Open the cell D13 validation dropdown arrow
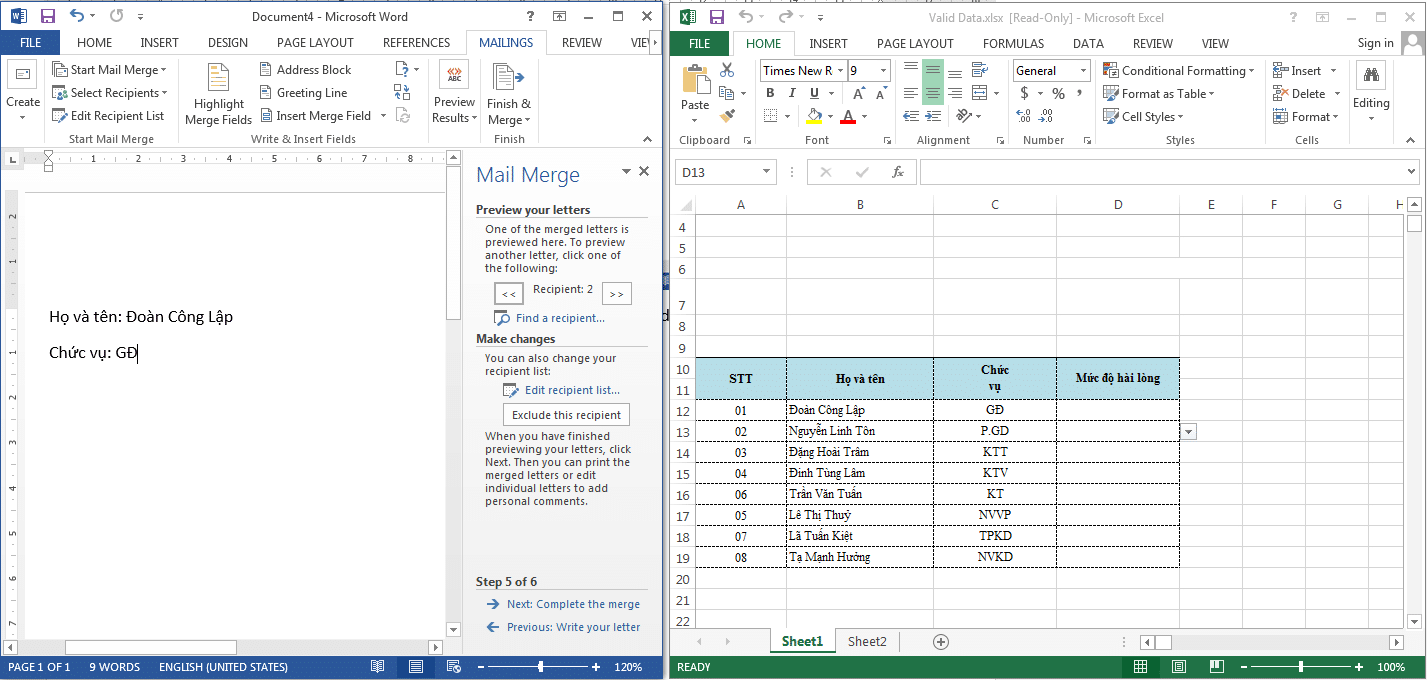The width and height of the screenshot is (1427, 680). (1188, 431)
